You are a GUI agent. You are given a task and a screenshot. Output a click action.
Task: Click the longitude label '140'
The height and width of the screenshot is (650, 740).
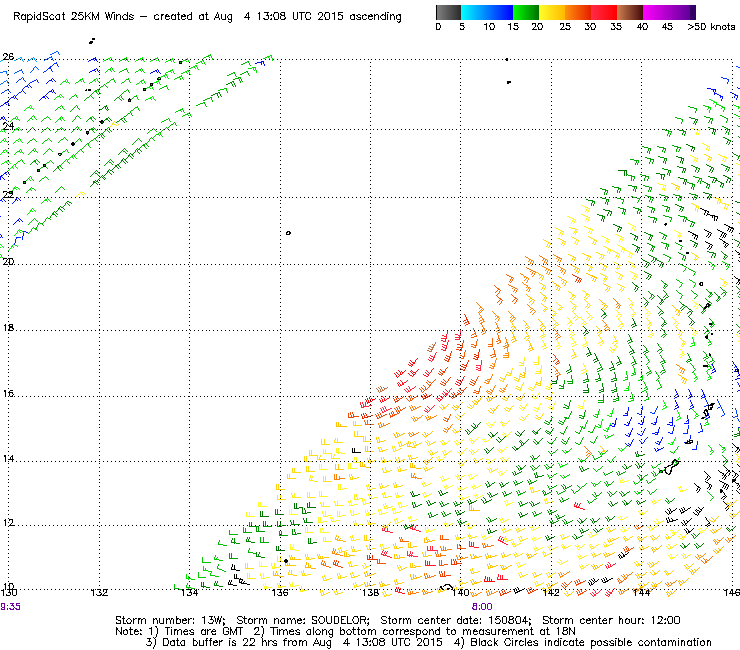click(x=461, y=593)
